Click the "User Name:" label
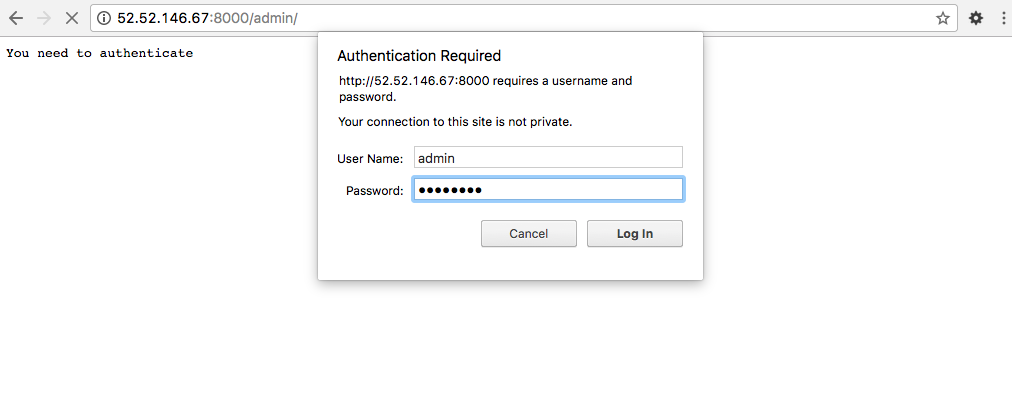This screenshot has height=393, width=1012. click(370, 158)
